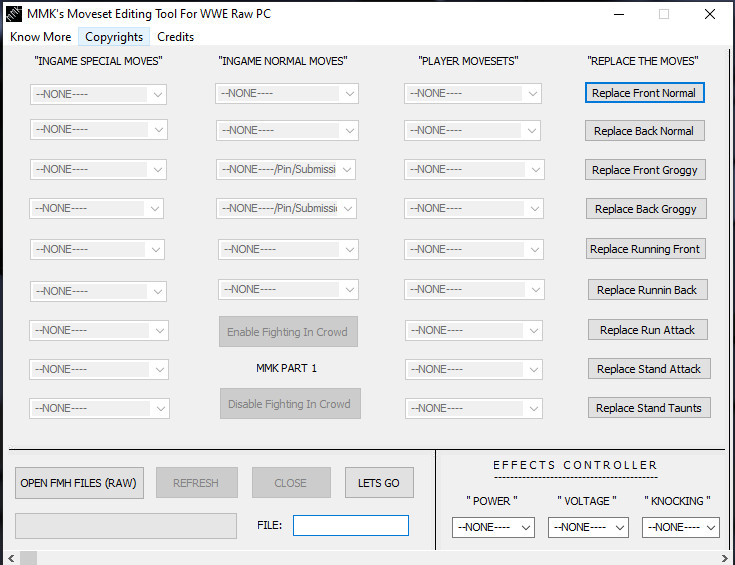This screenshot has height=565, width=735.
Task: Click the REFRESH button
Action: click(x=196, y=483)
